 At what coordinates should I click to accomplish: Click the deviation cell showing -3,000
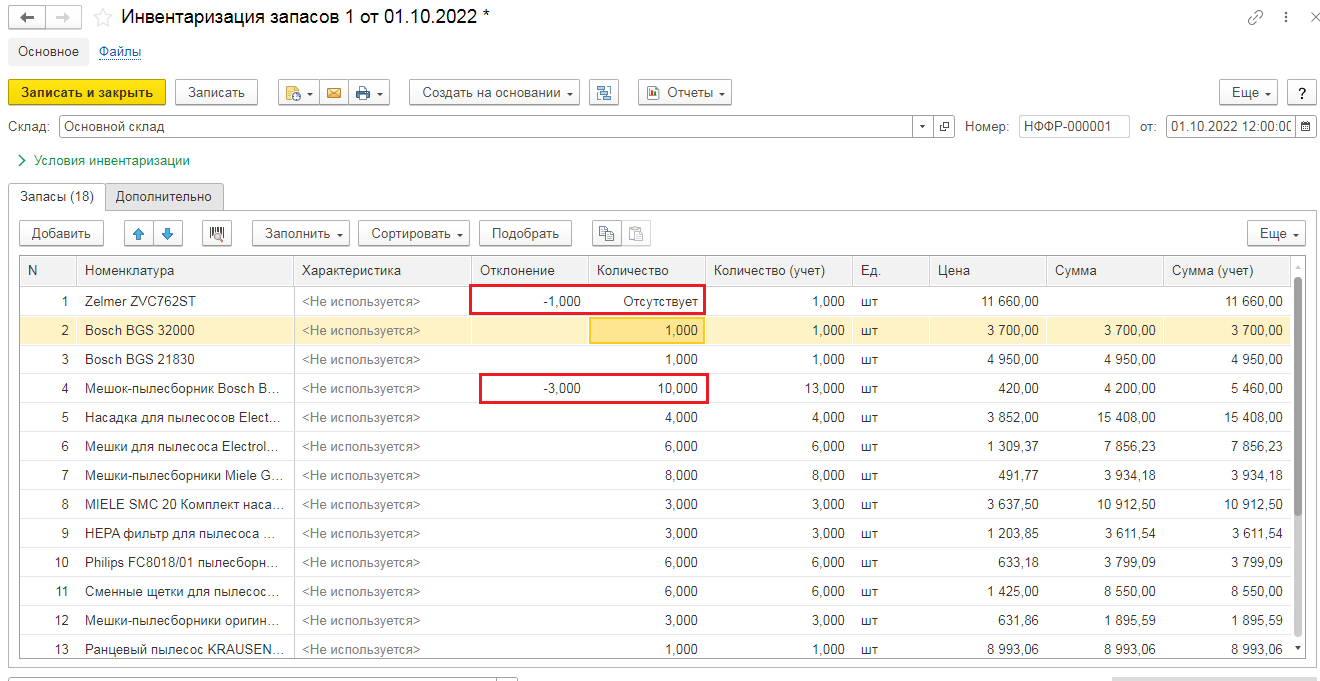click(530, 388)
